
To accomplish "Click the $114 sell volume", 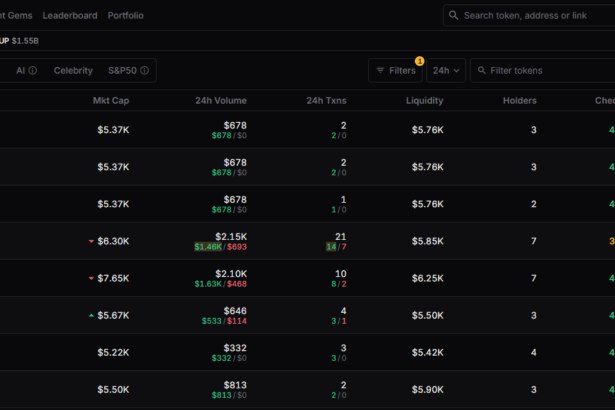I will tap(237, 321).
